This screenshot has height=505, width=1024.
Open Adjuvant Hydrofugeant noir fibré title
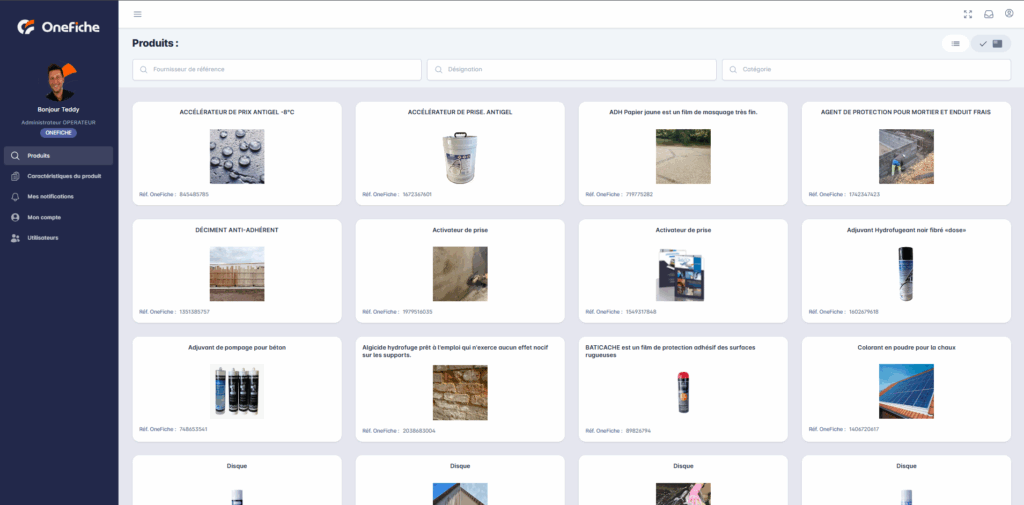[906, 230]
